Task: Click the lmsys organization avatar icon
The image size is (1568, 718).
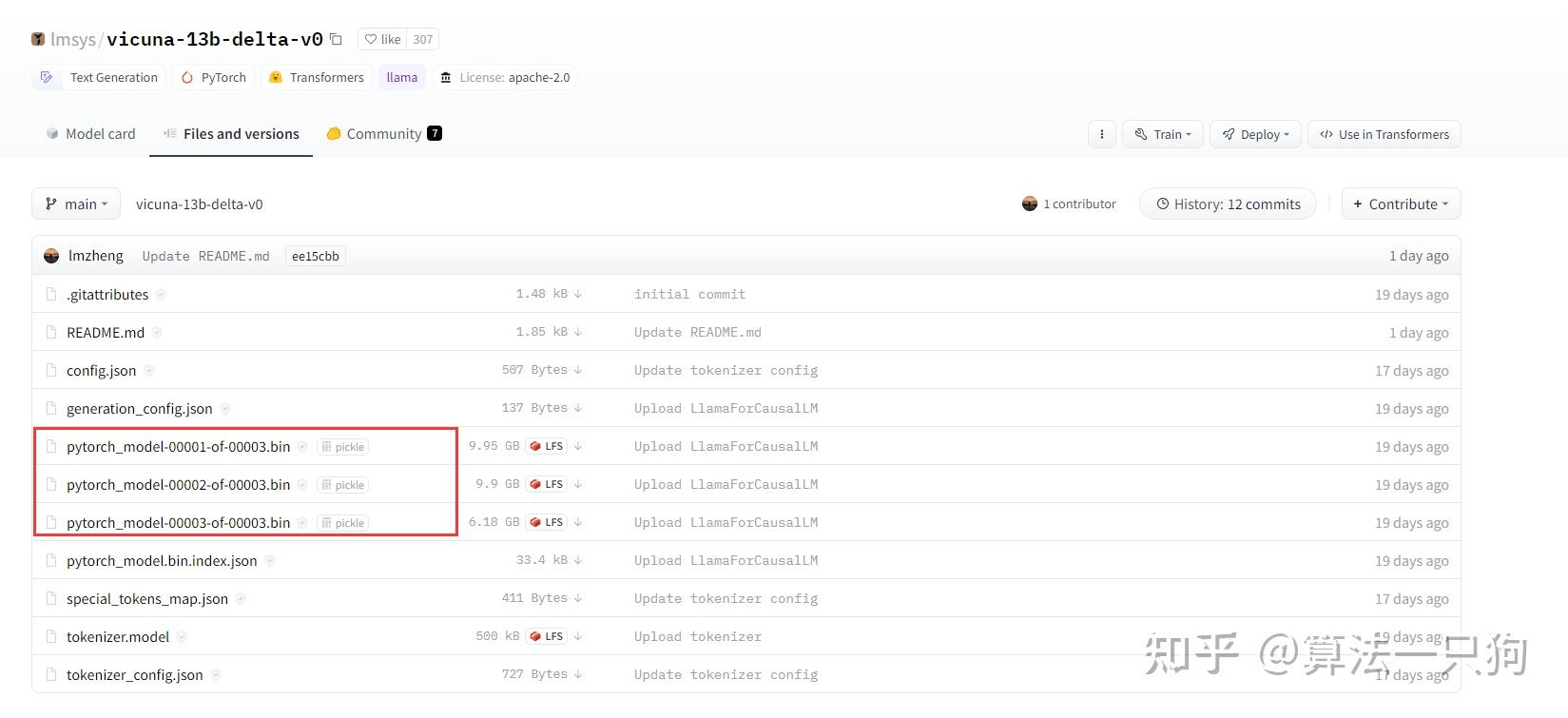Action: [38, 39]
